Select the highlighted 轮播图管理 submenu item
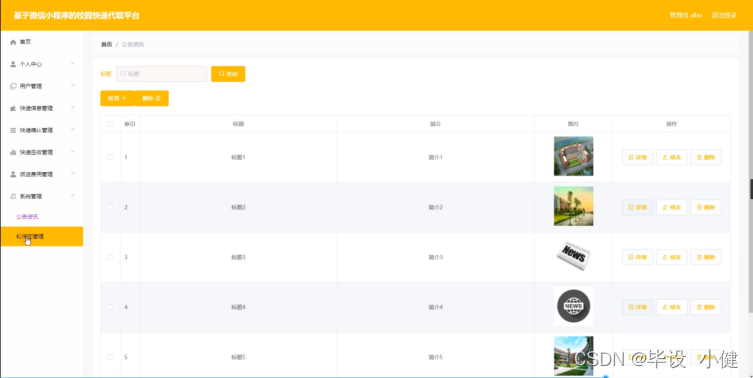The height and width of the screenshot is (378, 753). pos(41,236)
